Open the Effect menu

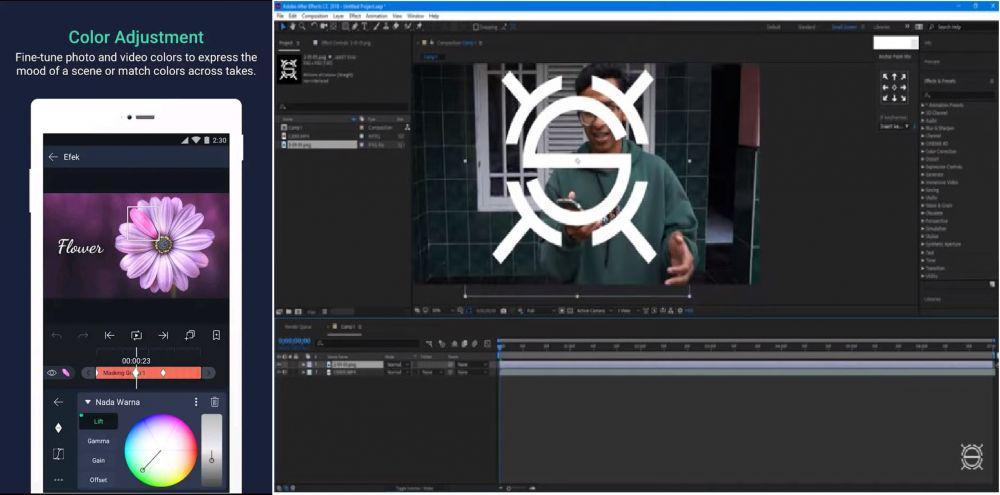355,15
